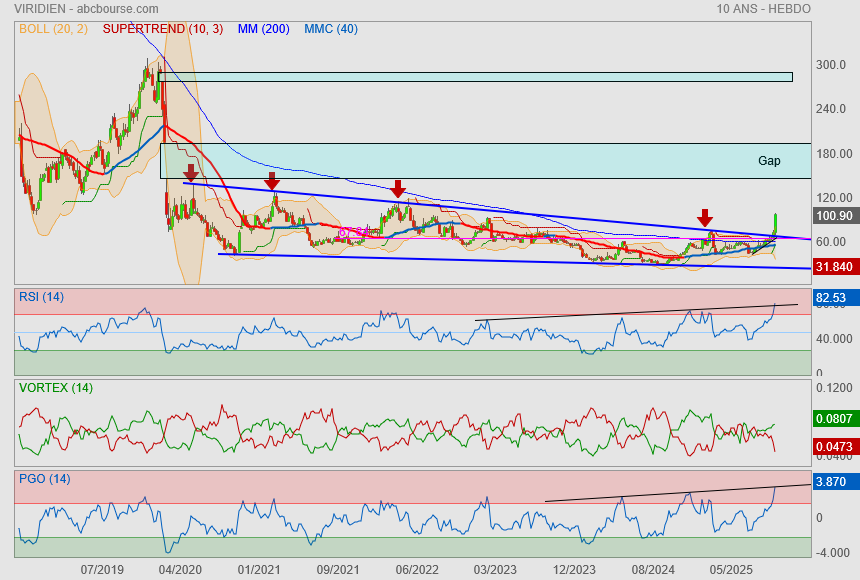This screenshot has height=580, width=860.
Task: Click the blue 100.90 price tag
Action: [834, 216]
